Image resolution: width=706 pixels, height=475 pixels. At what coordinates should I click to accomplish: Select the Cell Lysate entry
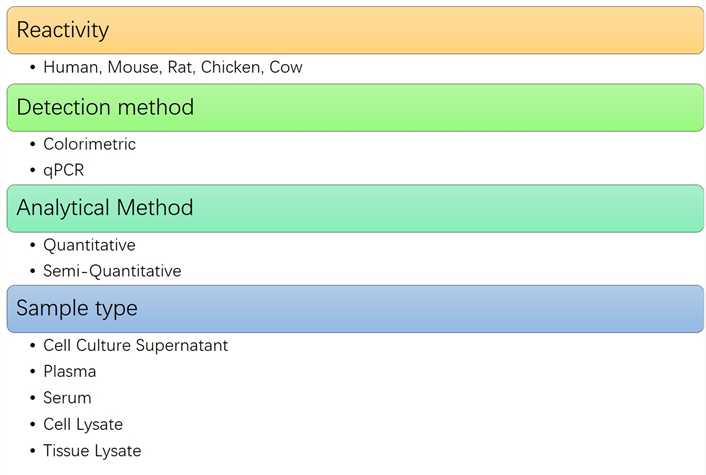[83, 424]
